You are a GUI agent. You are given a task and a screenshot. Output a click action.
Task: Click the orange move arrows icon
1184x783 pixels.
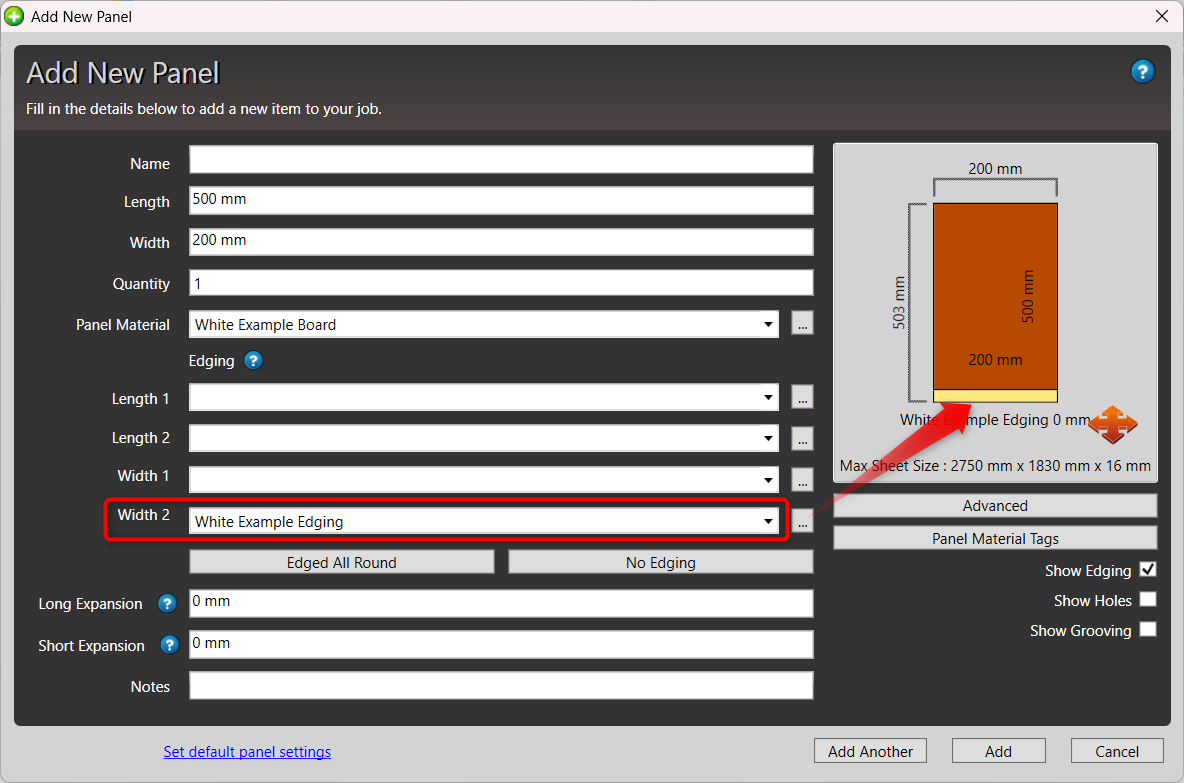tap(1113, 424)
